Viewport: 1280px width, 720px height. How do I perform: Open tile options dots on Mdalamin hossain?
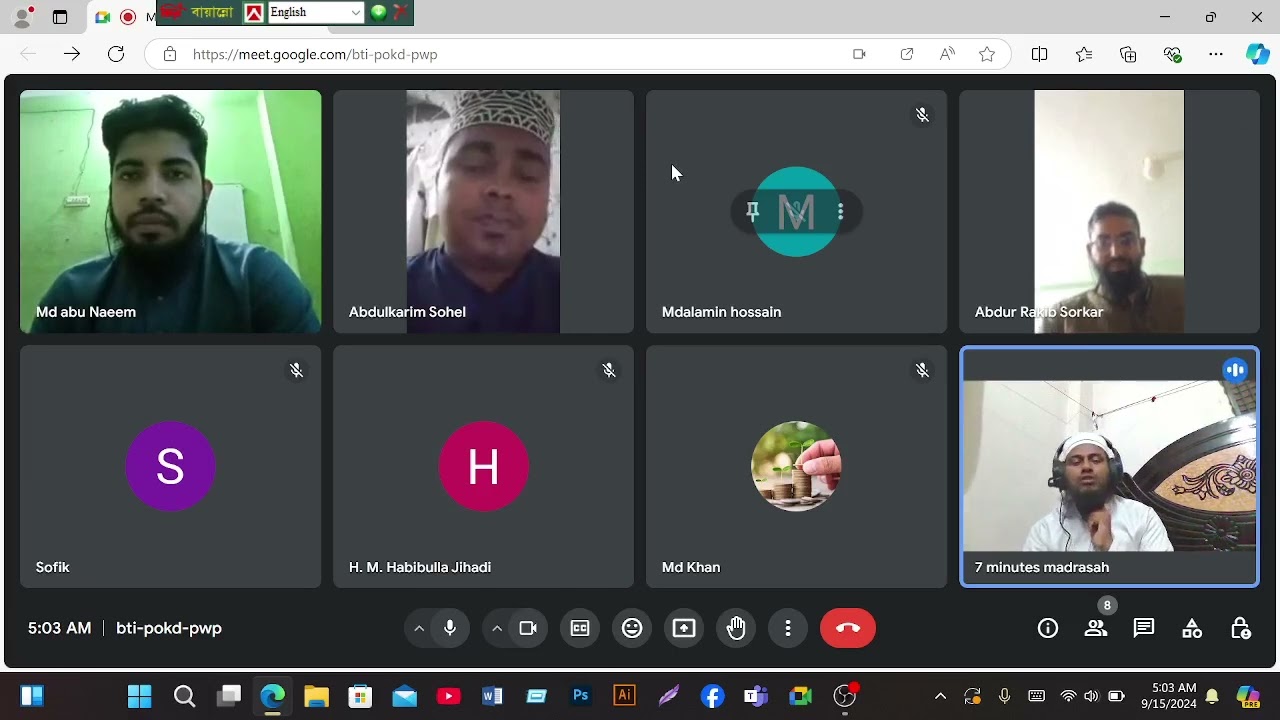840,211
